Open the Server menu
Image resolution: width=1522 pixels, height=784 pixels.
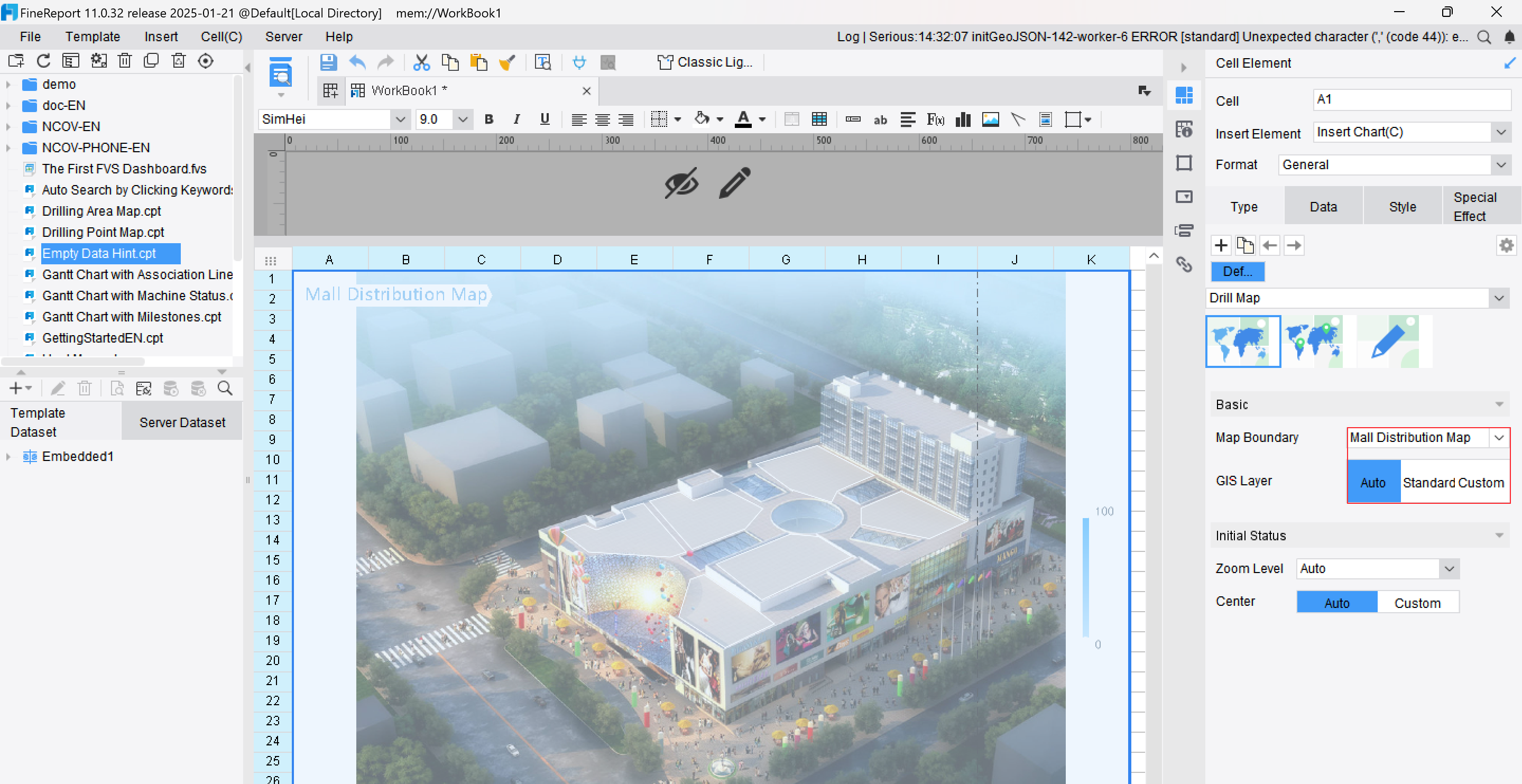[x=283, y=36]
